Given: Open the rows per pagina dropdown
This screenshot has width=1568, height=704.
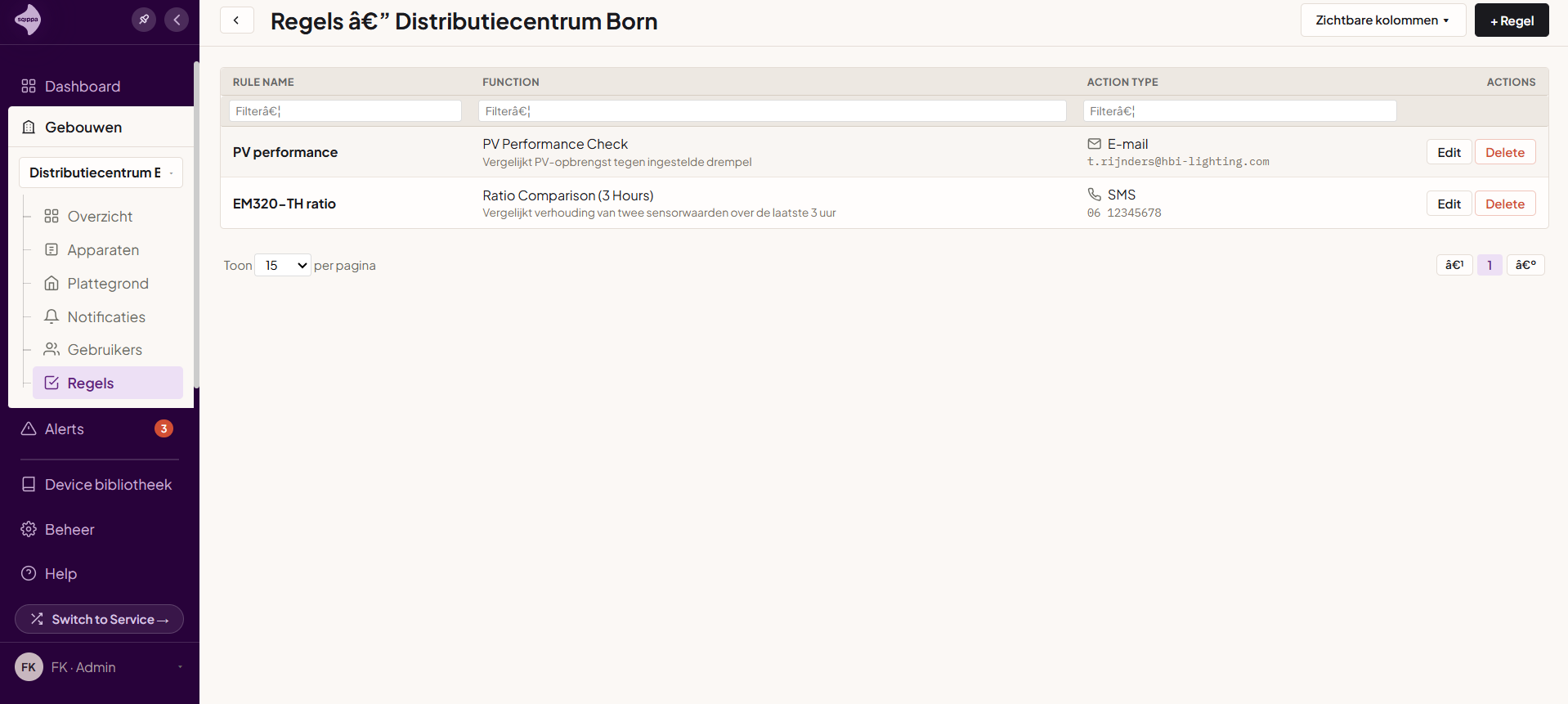Looking at the screenshot, I should pyautogui.click(x=283, y=265).
